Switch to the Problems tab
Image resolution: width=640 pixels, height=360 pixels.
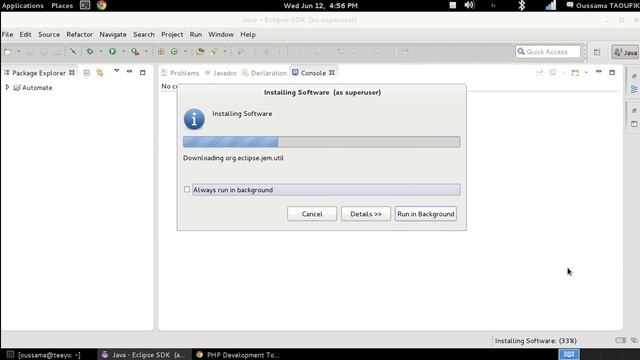pyautogui.click(x=180, y=73)
